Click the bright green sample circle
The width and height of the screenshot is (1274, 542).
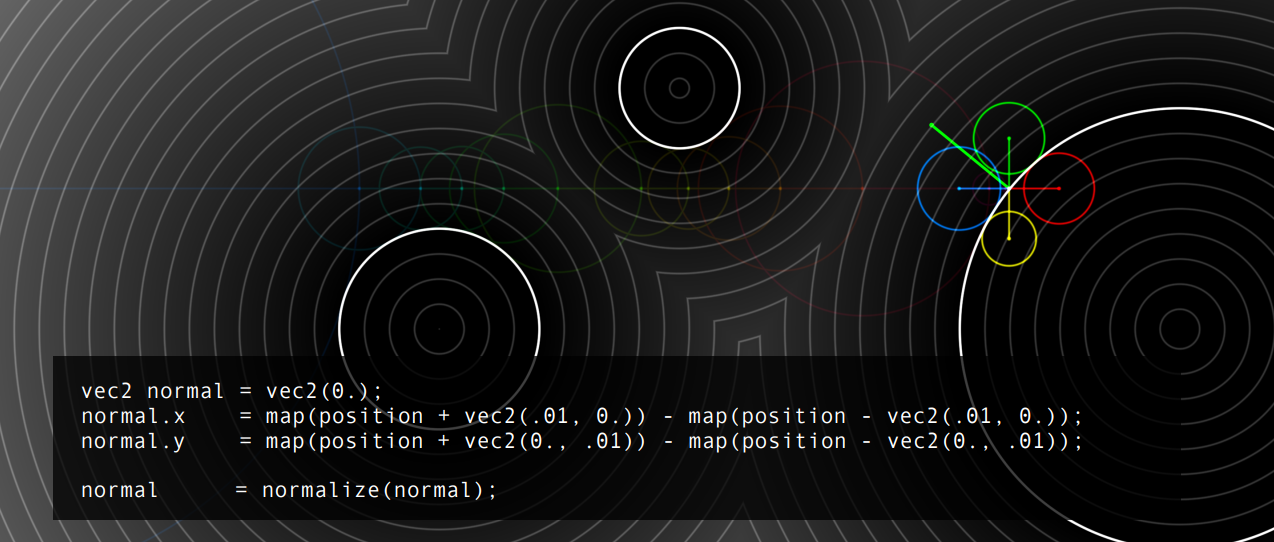click(1009, 137)
